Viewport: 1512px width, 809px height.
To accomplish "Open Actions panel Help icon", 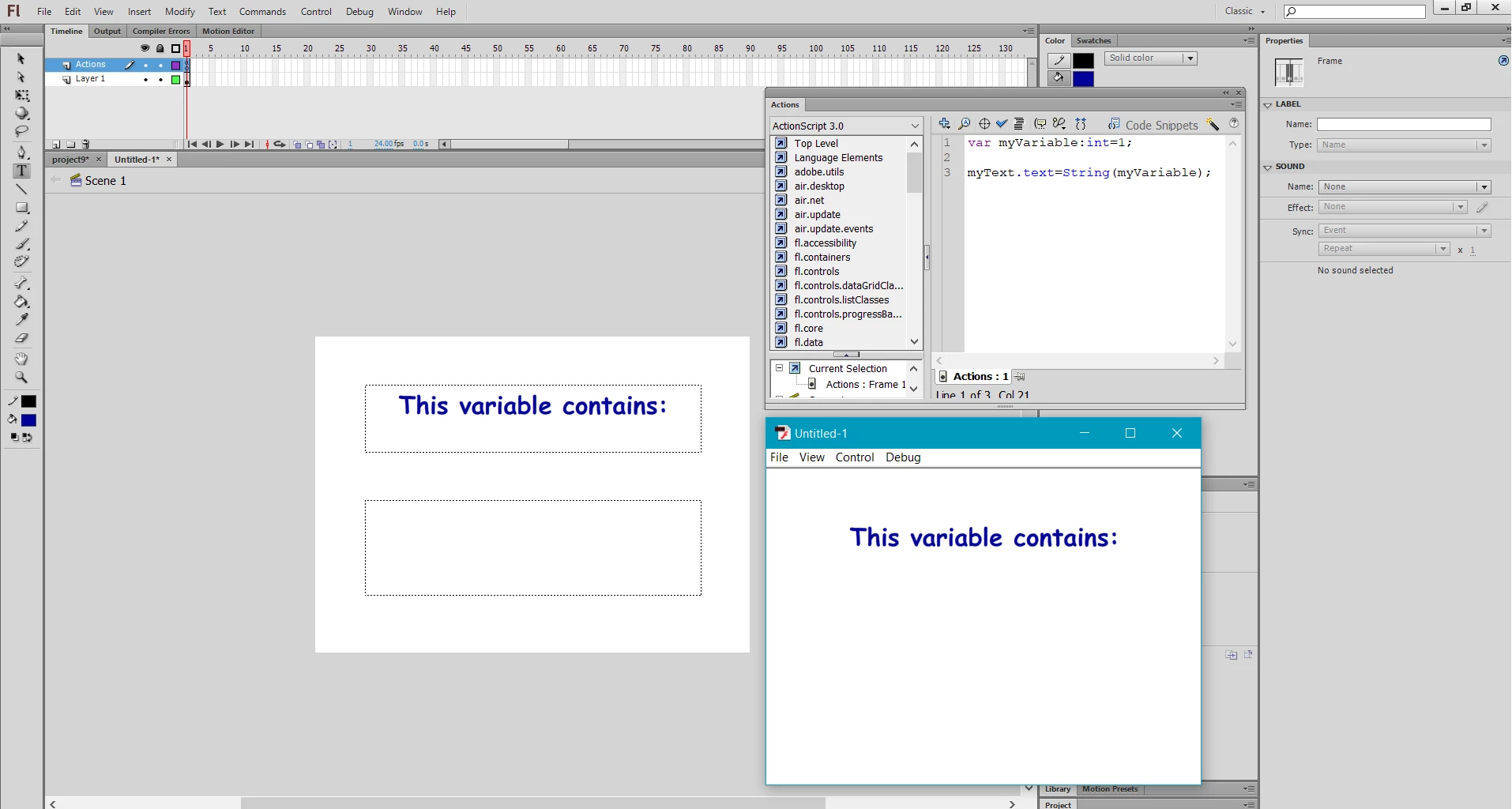I will [1234, 123].
